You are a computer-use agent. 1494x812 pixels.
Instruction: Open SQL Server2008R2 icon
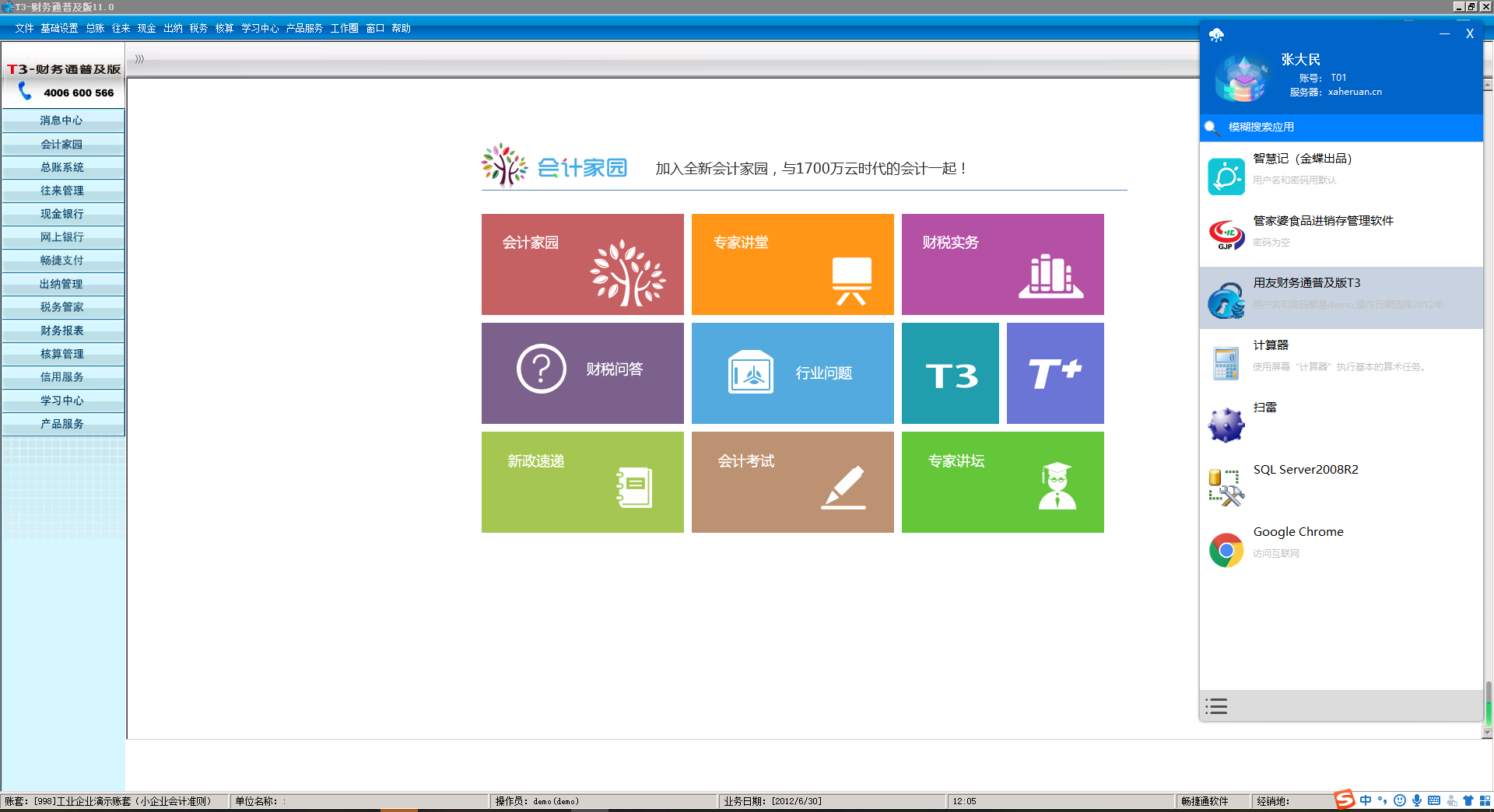(1226, 487)
